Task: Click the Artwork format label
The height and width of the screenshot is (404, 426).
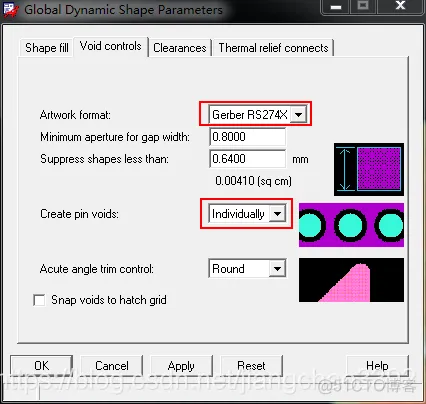Action: 75,115
